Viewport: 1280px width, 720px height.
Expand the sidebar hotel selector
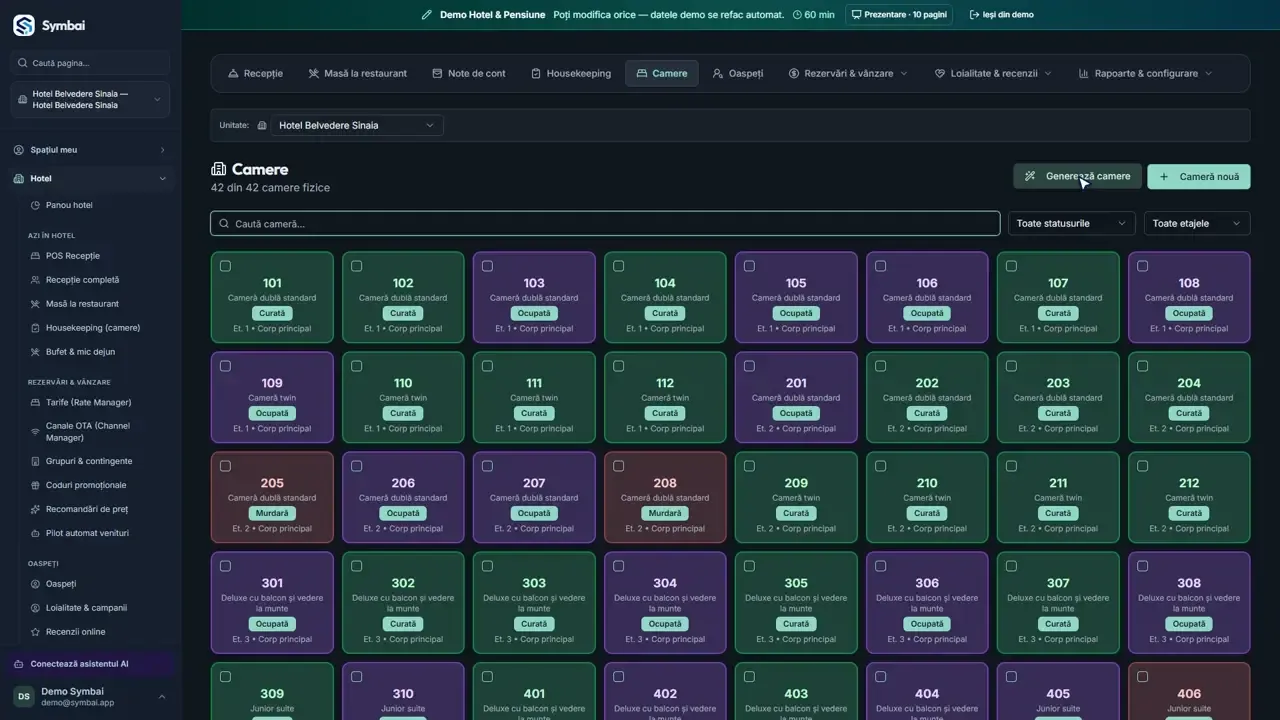click(x=91, y=99)
